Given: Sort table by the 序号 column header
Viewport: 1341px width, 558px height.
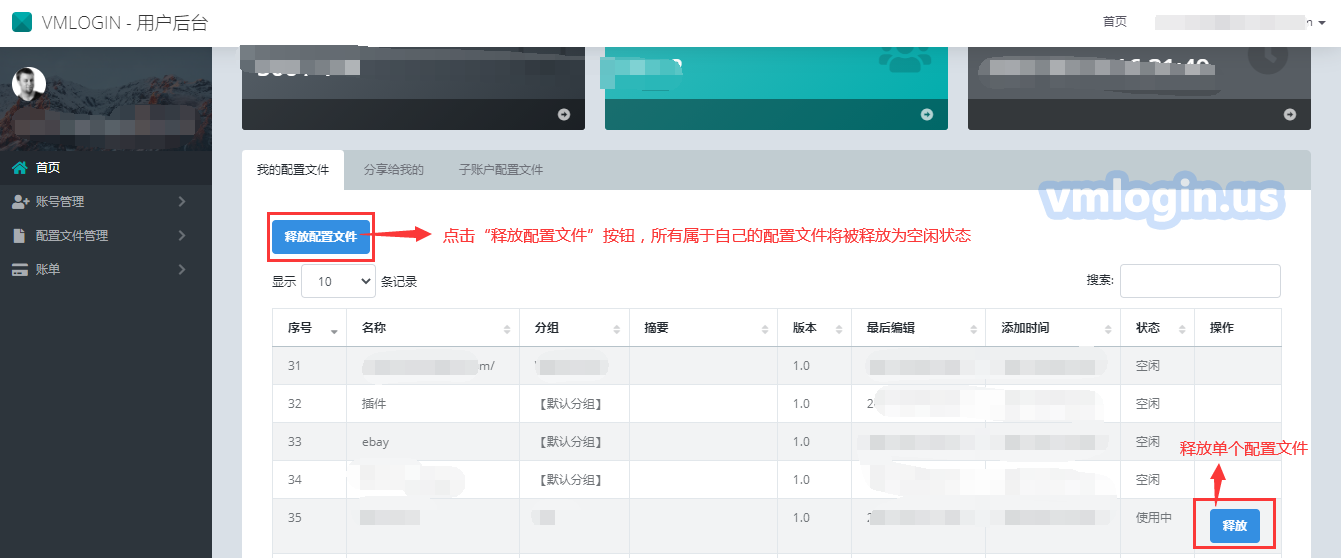Looking at the screenshot, I should (x=310, y=328).
